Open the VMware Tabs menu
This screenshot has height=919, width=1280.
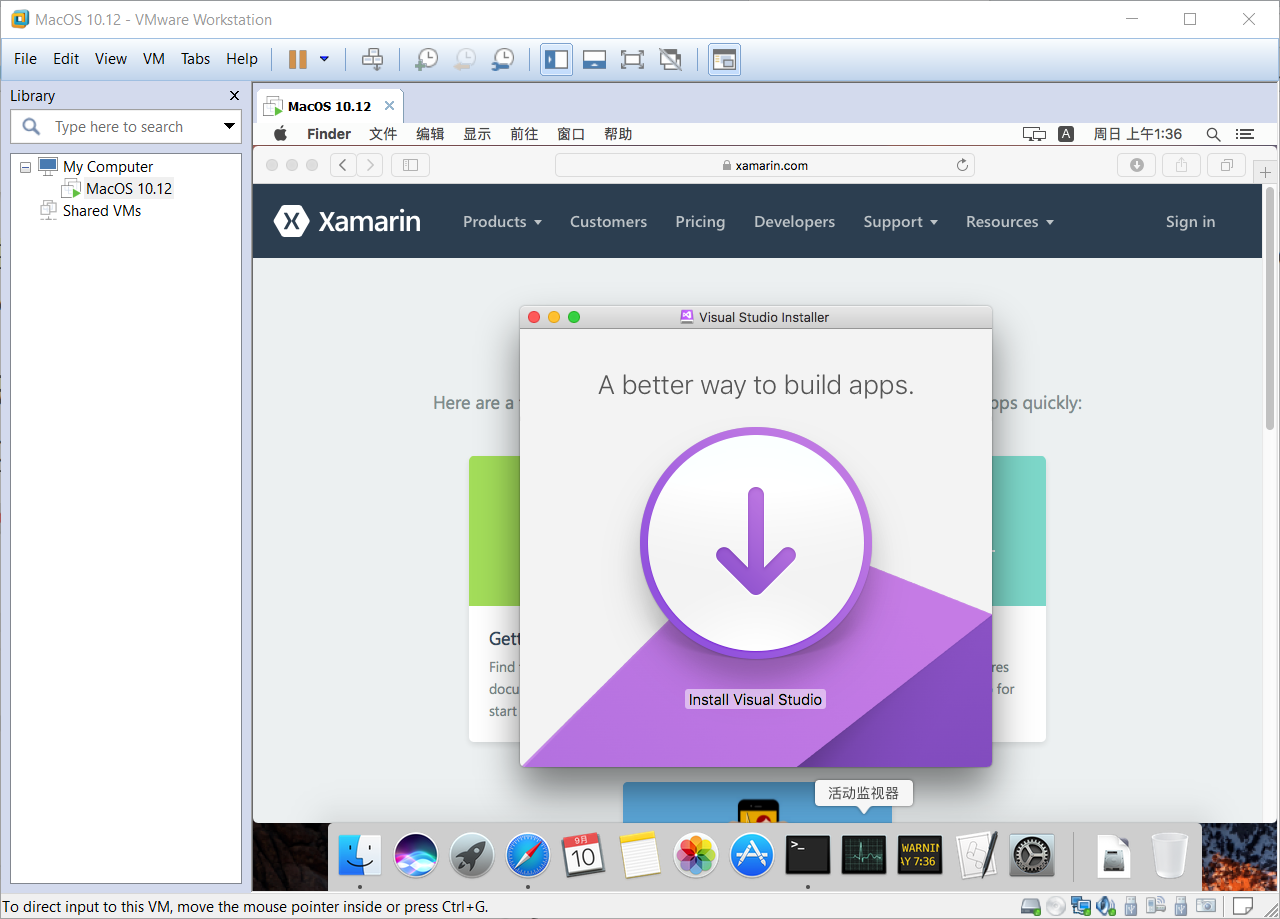click(195, 59)
